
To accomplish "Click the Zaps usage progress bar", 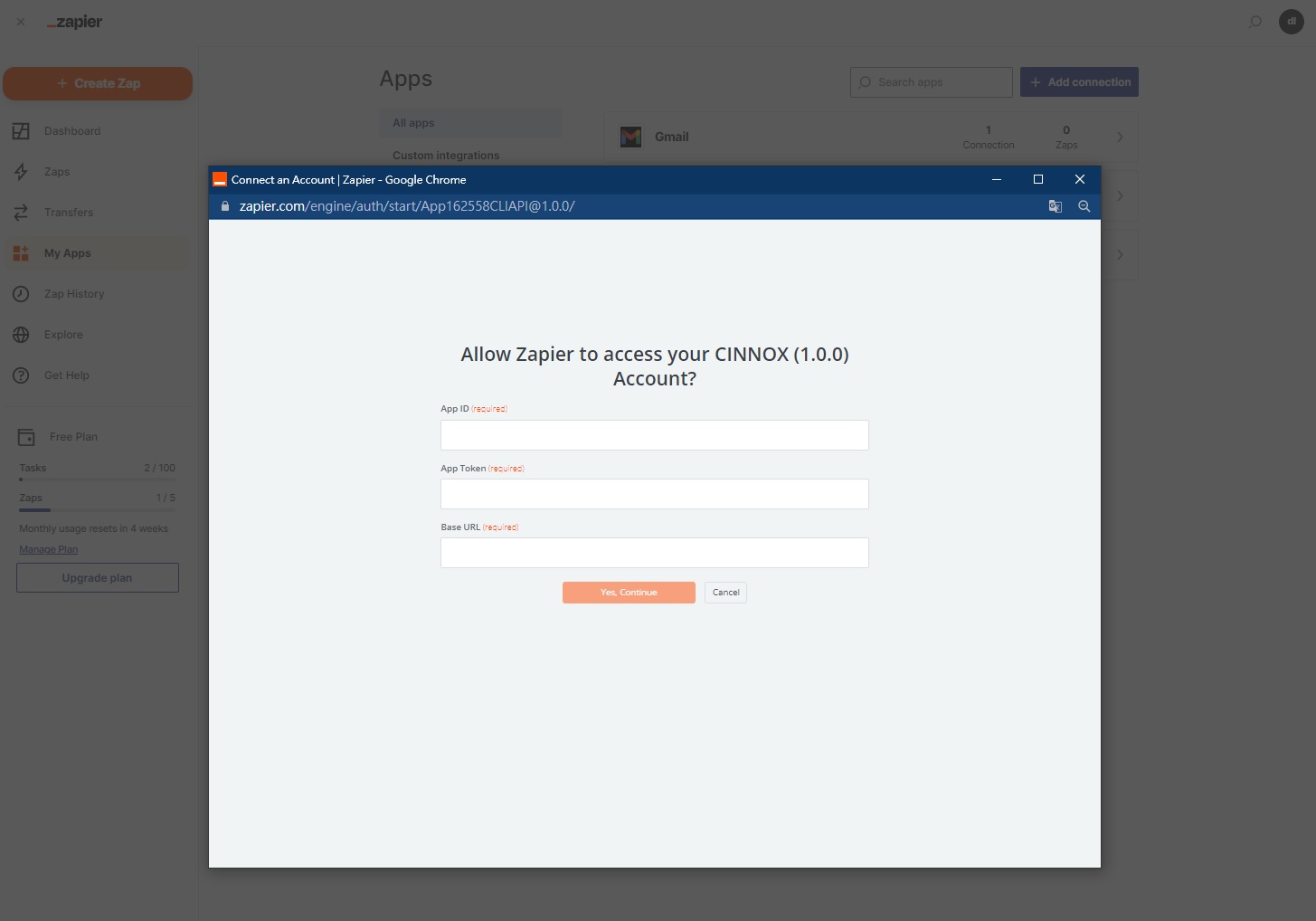I will tap(98, 510).
